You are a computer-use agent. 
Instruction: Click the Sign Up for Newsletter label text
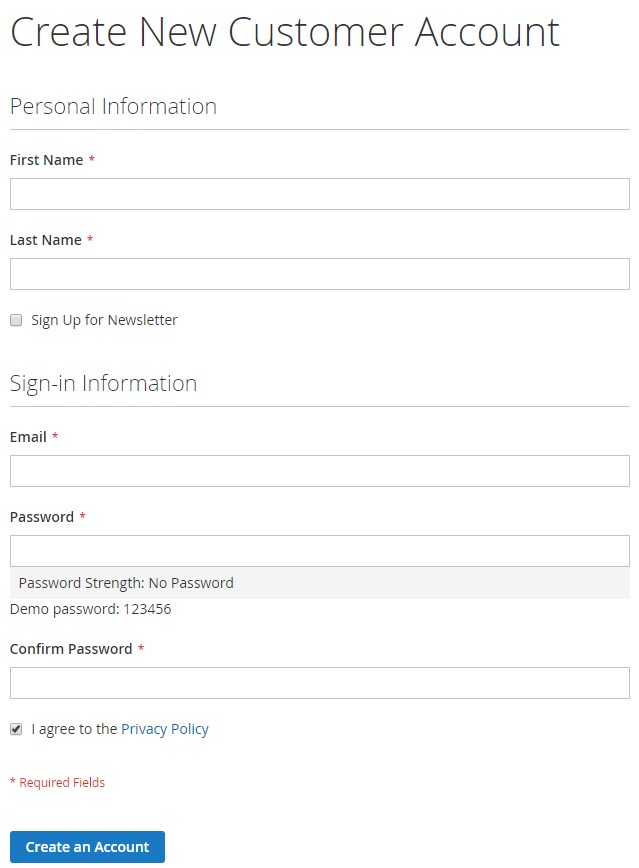click(104, 320)
